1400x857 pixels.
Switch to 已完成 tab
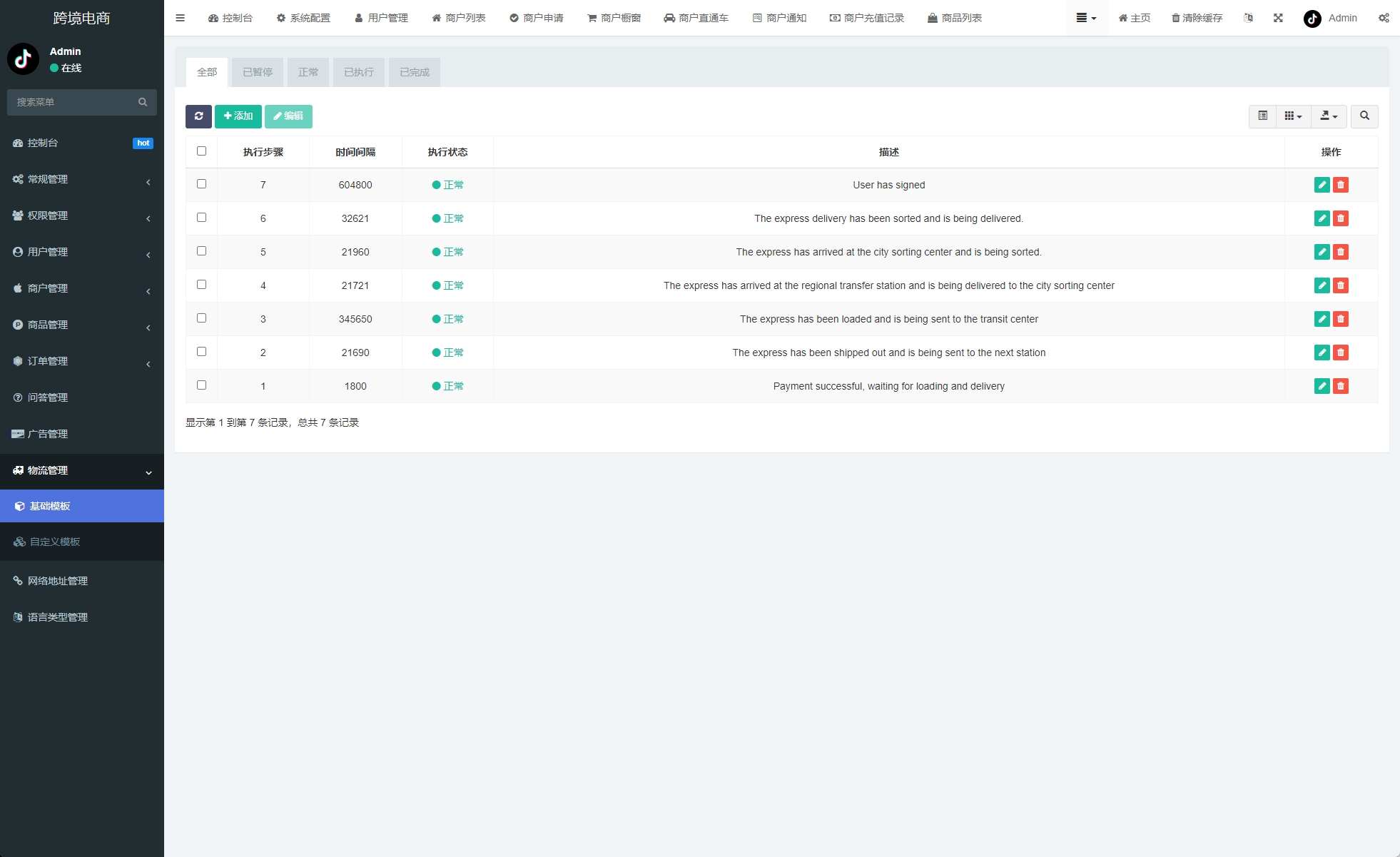(x=414, y=72)
